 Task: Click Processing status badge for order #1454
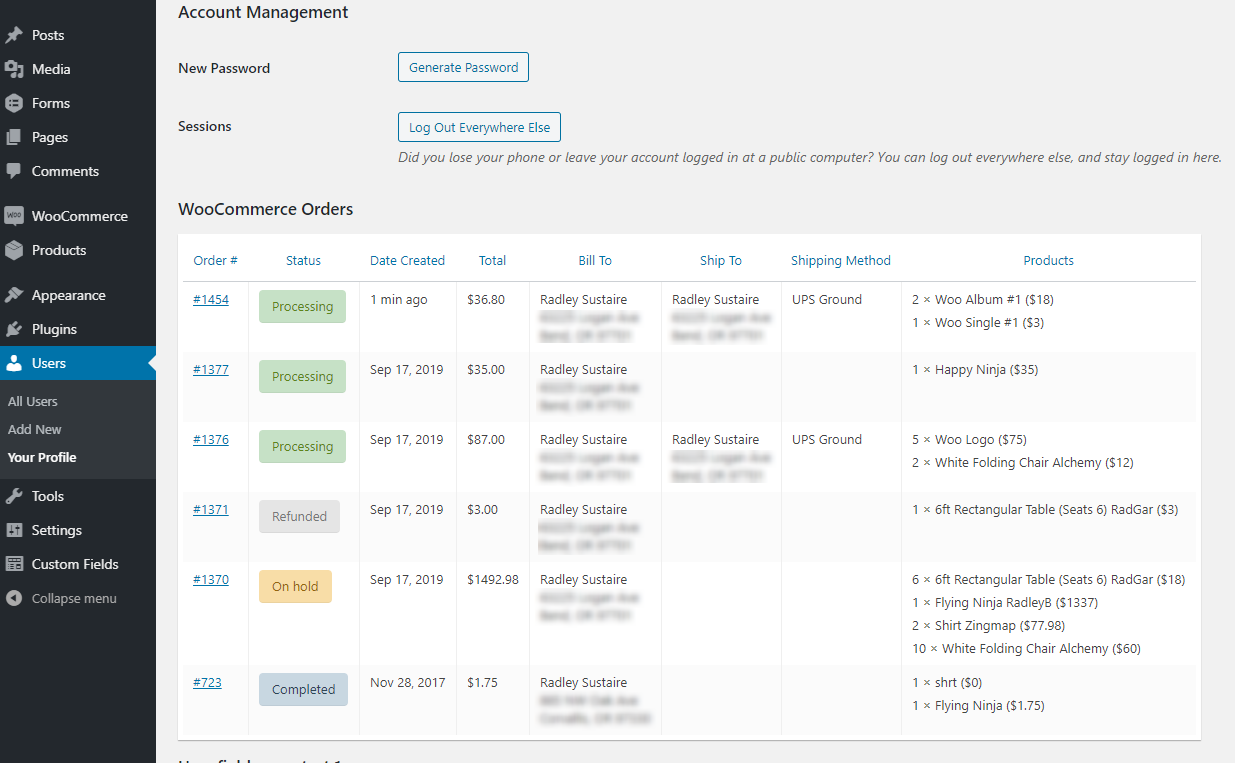point(302,306)
